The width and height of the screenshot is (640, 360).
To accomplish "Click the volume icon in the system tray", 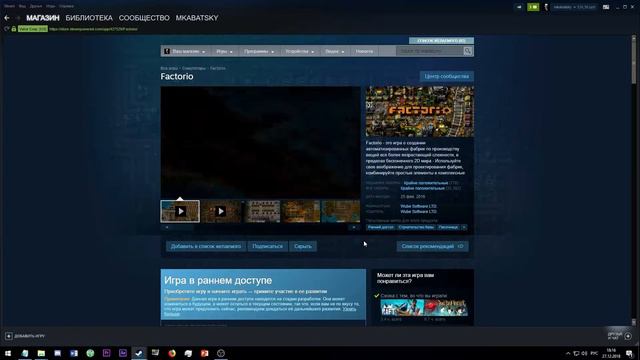I will (x=584, y=353).
